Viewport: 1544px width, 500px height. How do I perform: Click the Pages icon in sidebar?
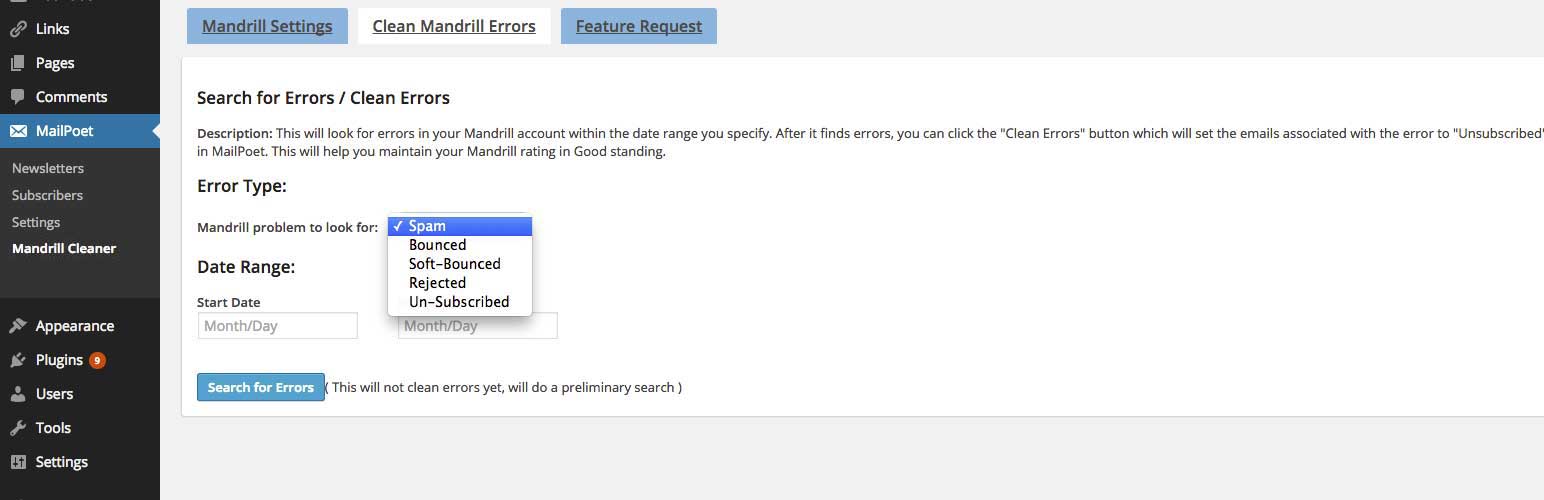17,63
